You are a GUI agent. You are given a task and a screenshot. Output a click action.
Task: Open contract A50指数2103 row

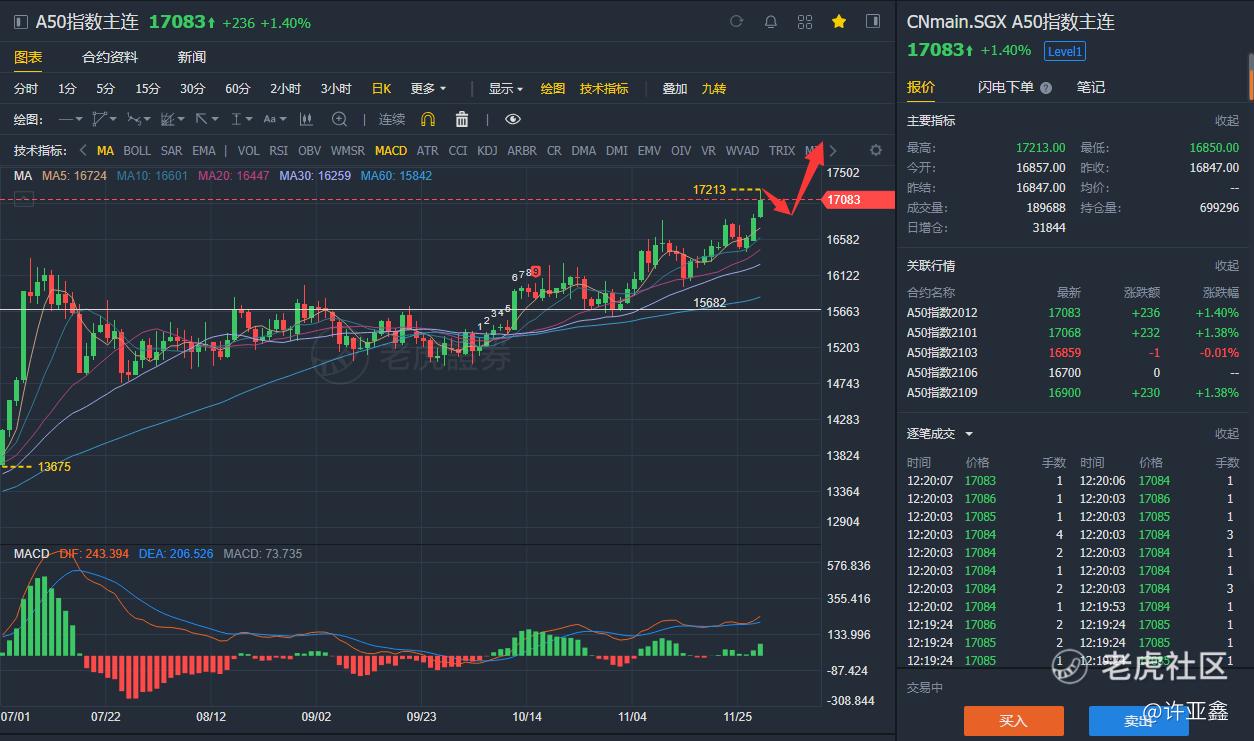coord(1072,353)
